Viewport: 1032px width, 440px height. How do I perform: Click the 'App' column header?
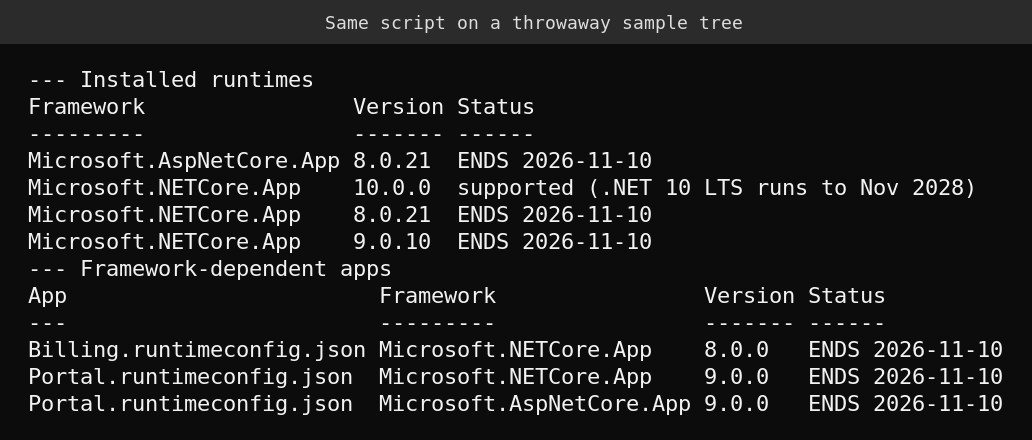pos(47,296)
